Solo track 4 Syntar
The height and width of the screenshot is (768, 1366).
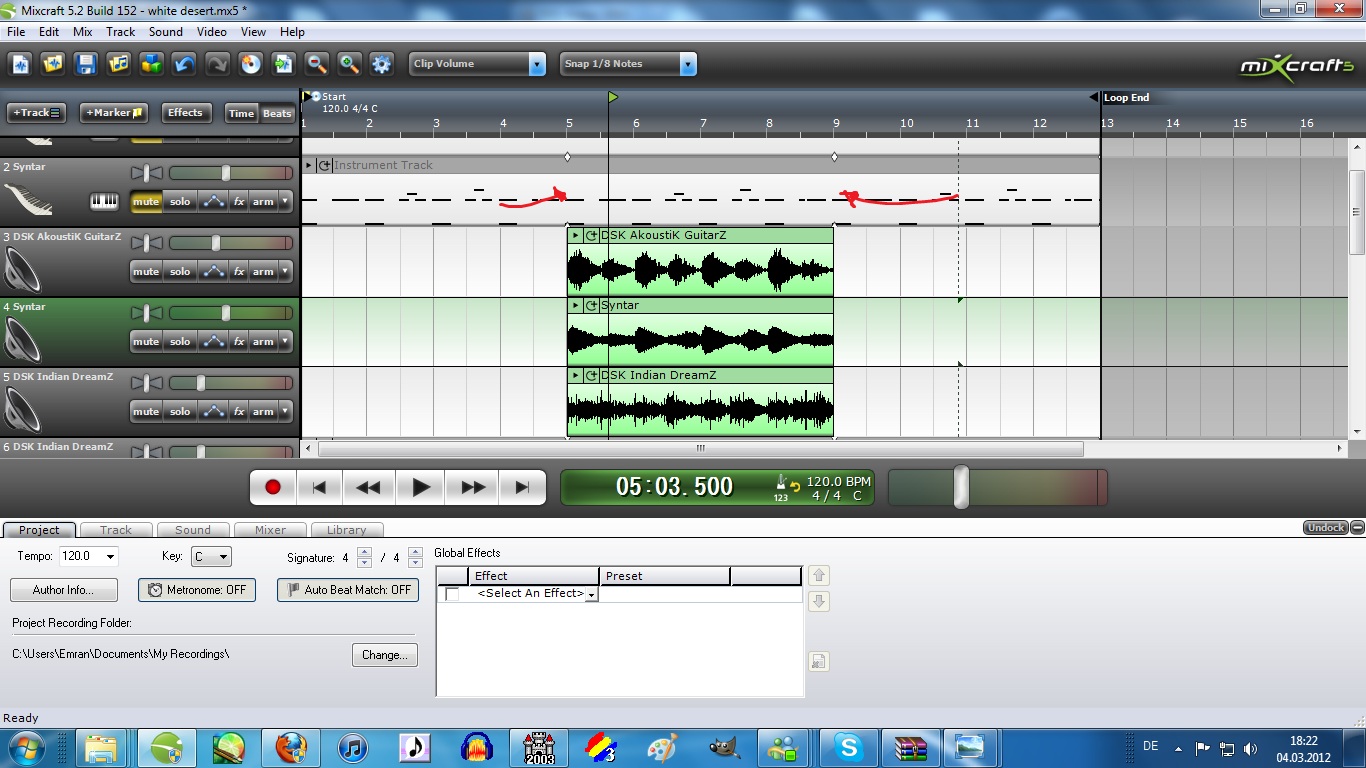(180, 342)
